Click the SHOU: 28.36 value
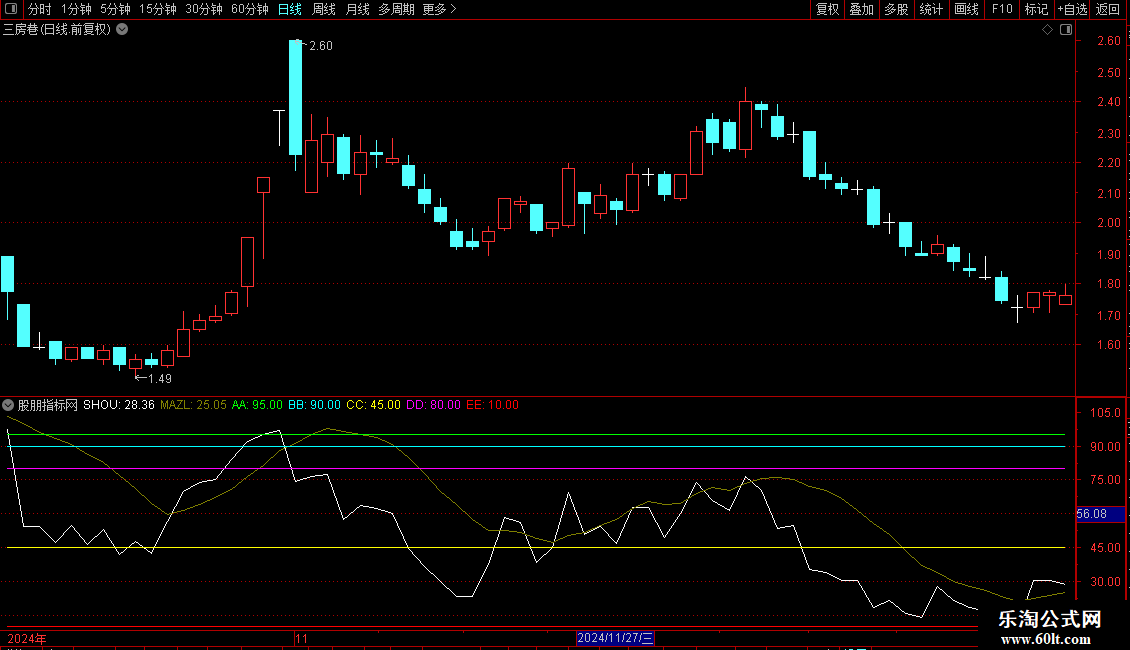This screenshot has width=1130, height=650. pyautogui.click(x=119, y=405)
